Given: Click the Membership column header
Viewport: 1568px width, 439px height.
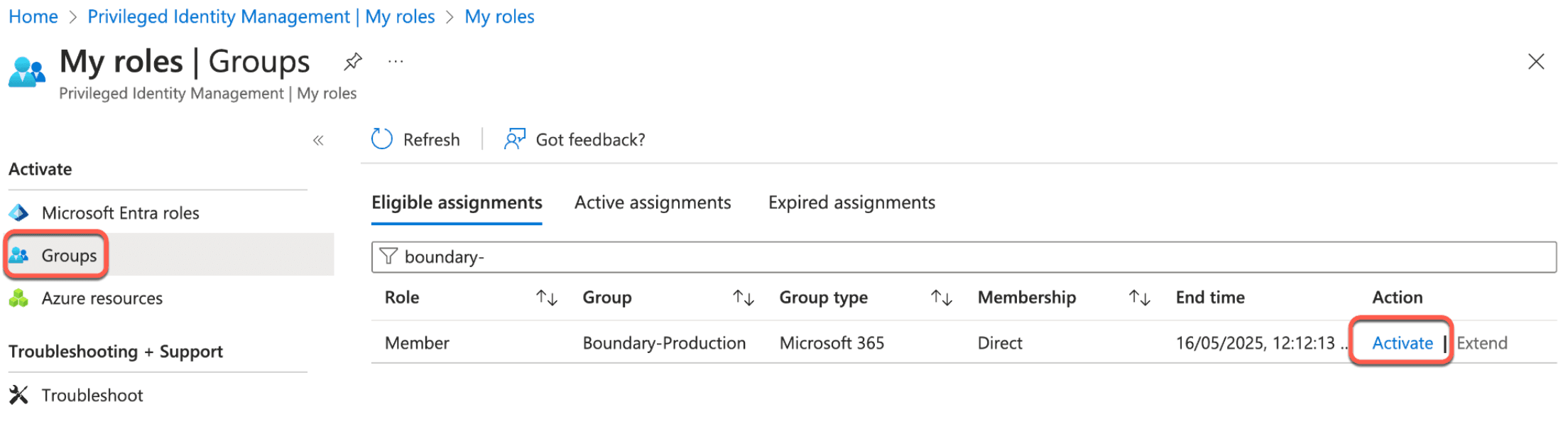Looking at the screenshot, I should pos(1027,298).
